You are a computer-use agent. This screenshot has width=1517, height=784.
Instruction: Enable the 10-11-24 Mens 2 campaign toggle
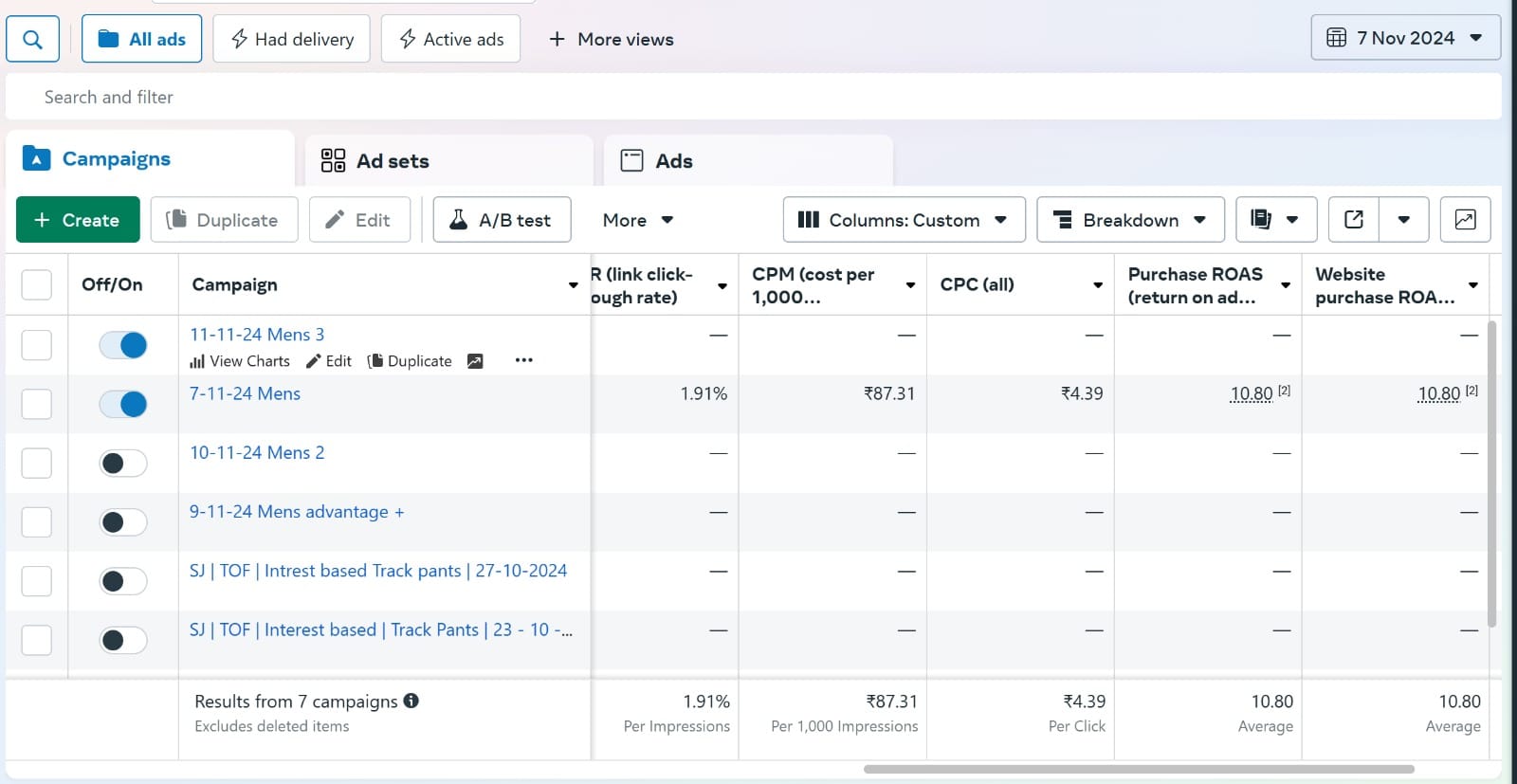pos(123,464)
